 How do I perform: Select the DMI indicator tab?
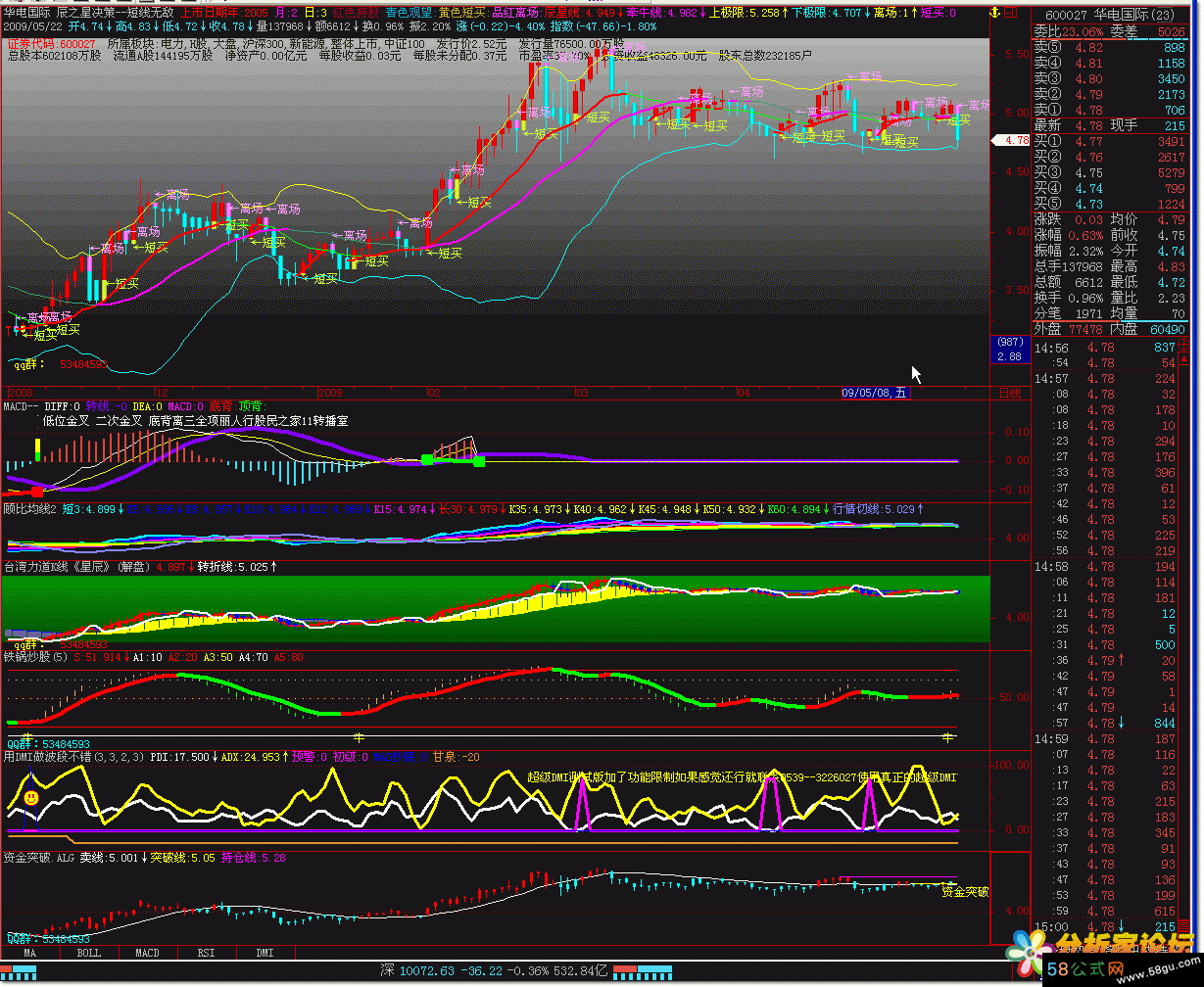point(265,952)
